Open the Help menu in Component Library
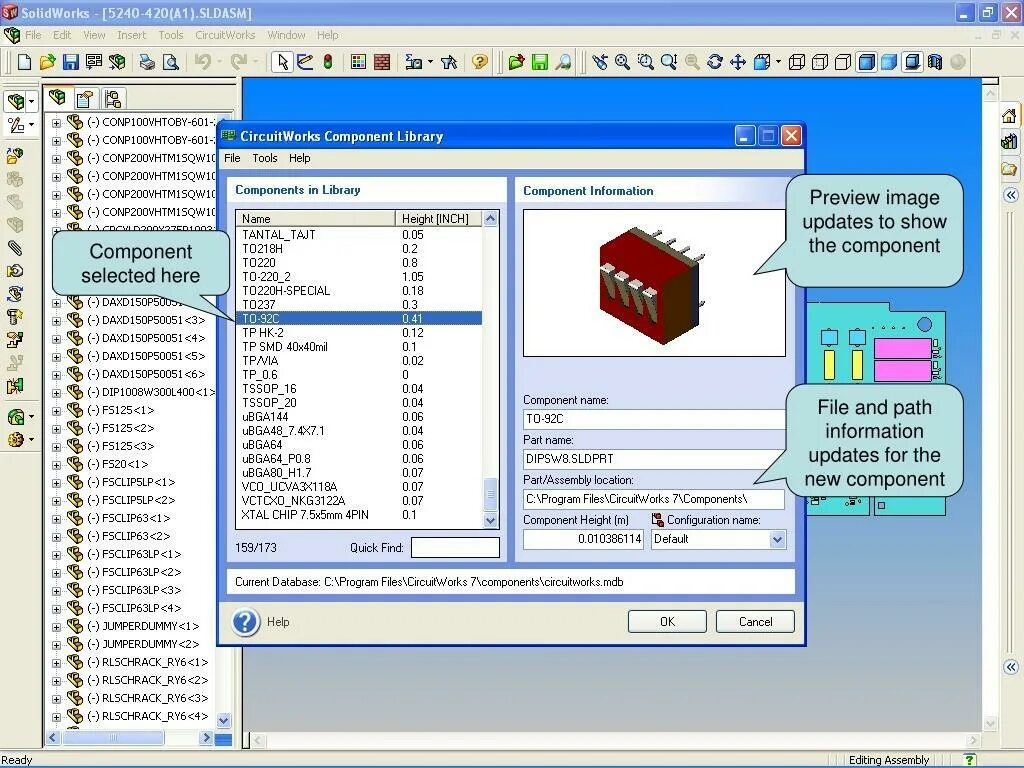Screen dimensions: 1024x768 [x=300, y=158]
